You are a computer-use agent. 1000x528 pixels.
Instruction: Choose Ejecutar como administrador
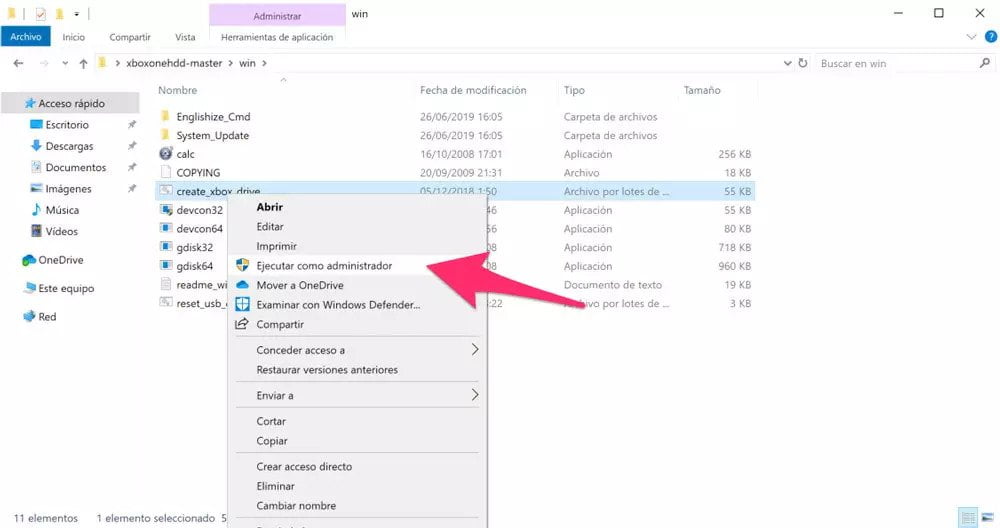click(x=324, y=266)
